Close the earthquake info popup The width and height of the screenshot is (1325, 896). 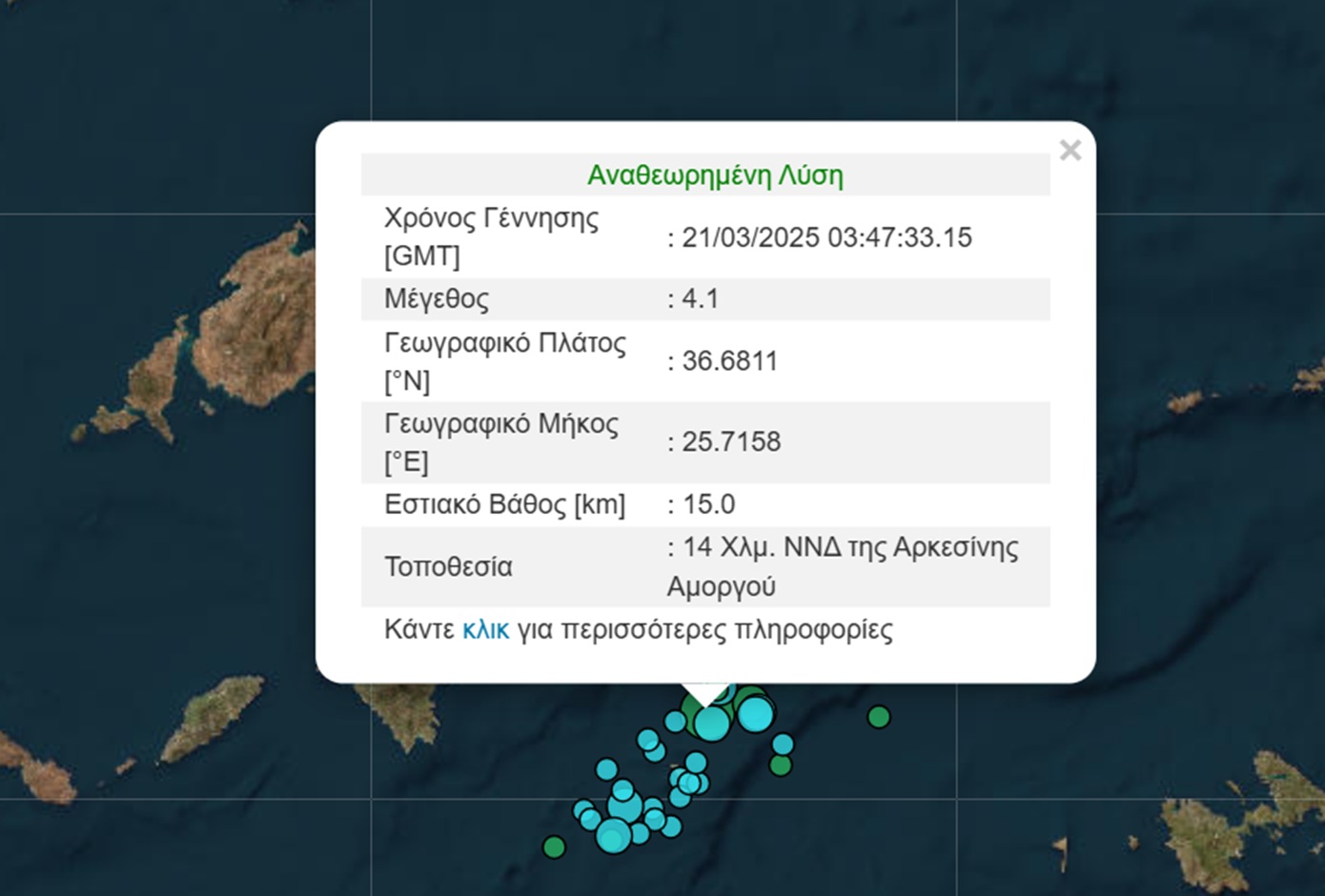coord(1070,151)
